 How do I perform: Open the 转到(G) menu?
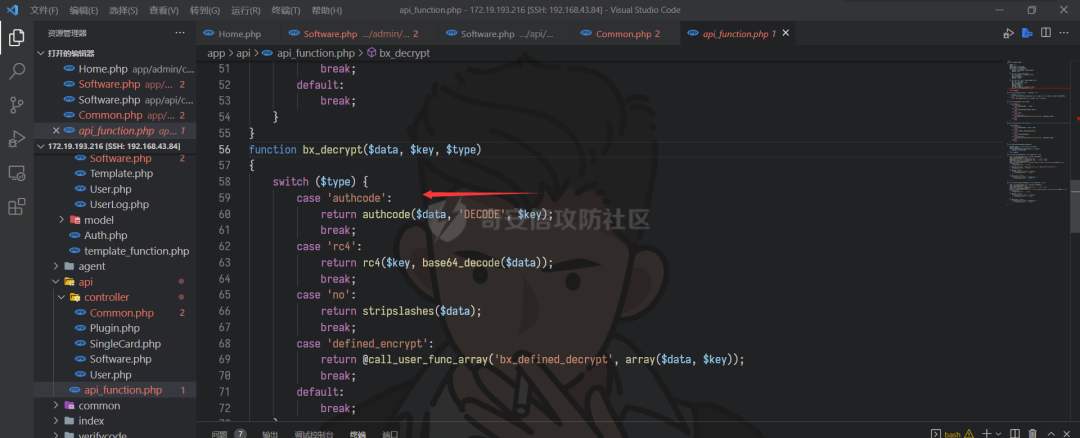205,10
